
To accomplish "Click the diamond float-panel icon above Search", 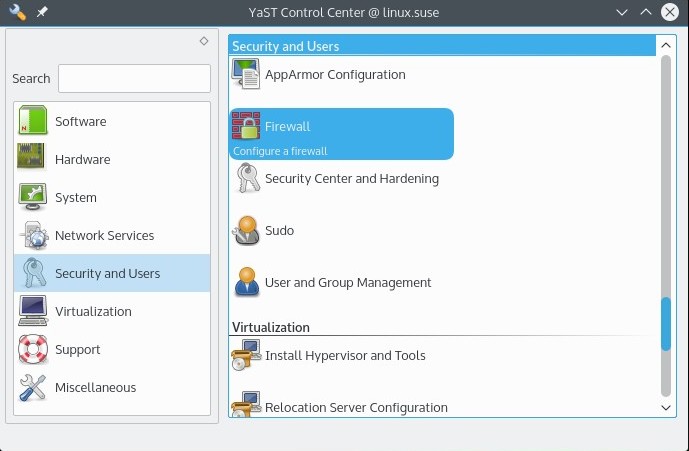I will pyautogui.click(x=204, y=41).
